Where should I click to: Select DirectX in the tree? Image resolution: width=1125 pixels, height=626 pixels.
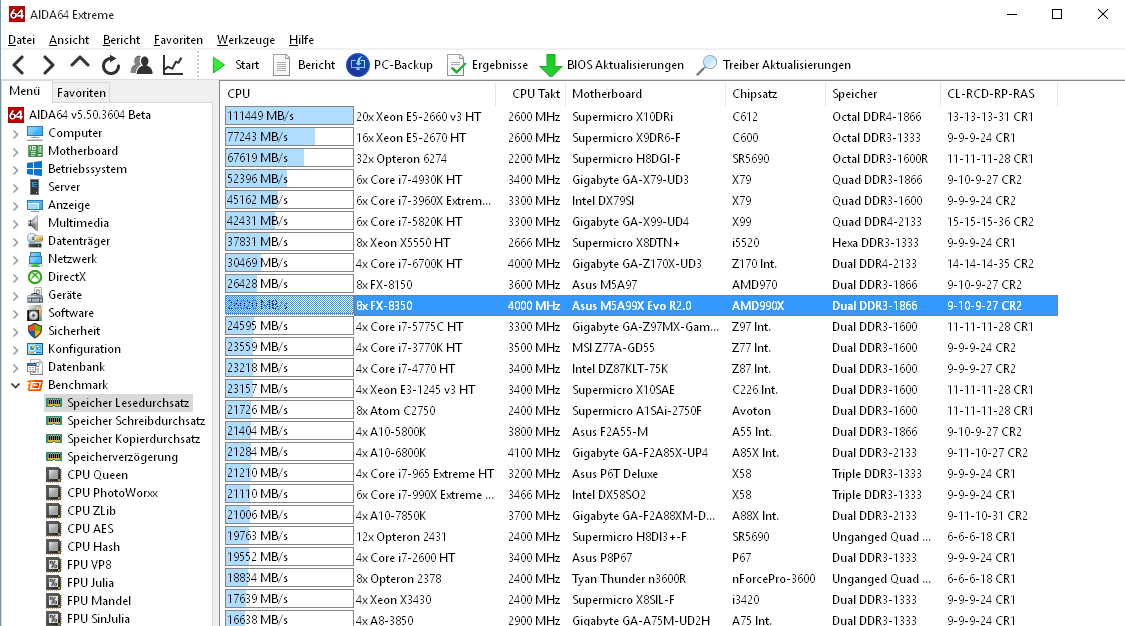click(57, 277)
